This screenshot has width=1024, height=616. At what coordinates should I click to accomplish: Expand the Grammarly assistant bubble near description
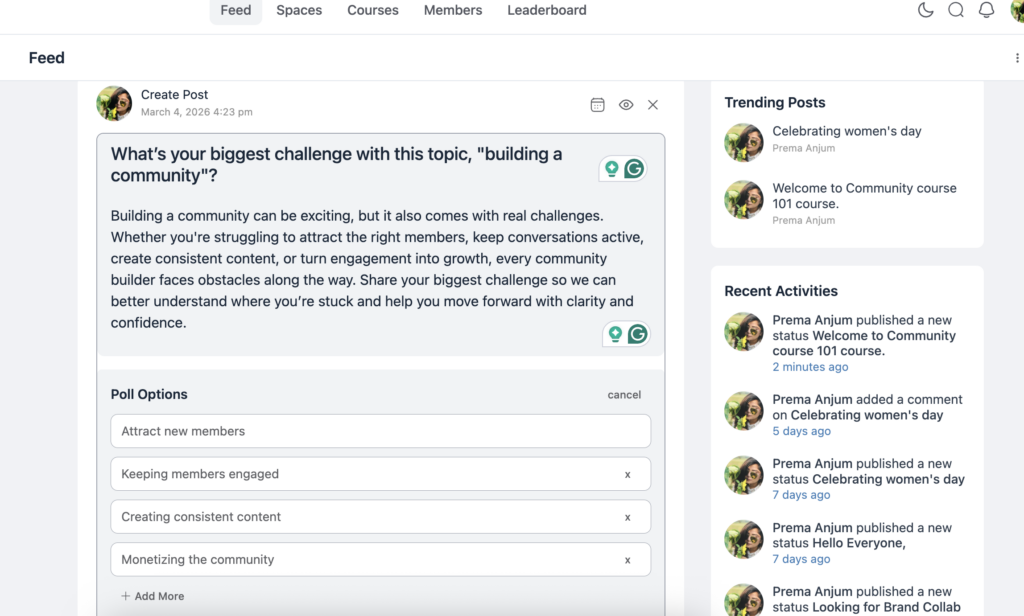[637, 333]
